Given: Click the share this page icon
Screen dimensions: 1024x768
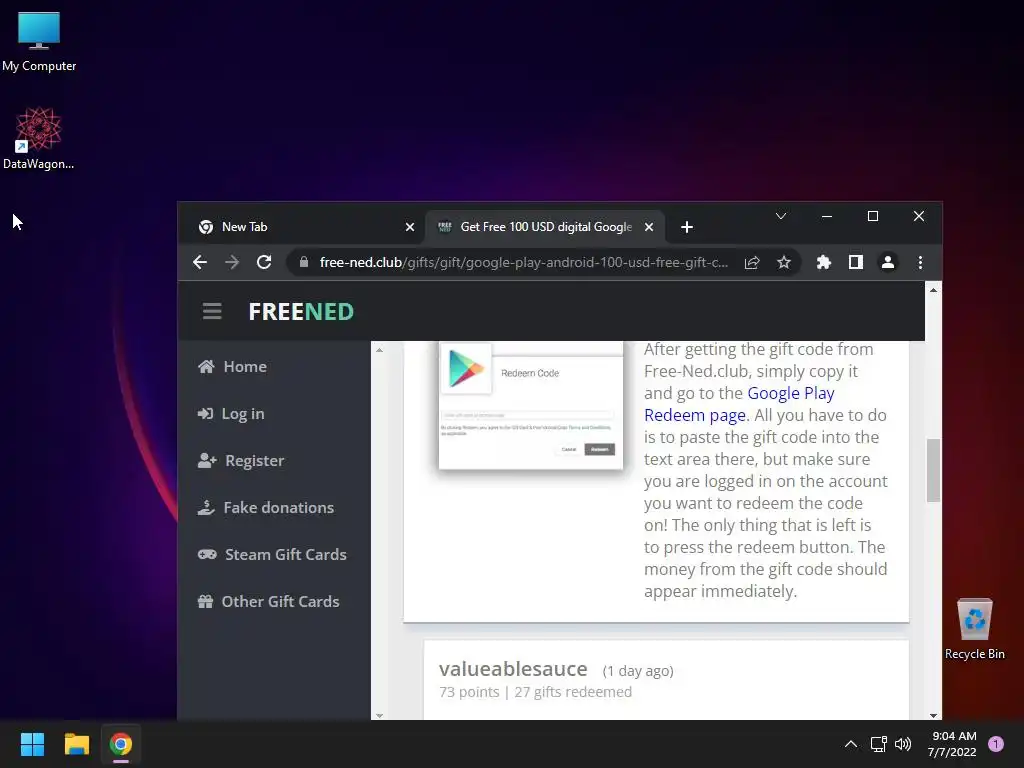Looking at the screenshot, I should (752, 263).
